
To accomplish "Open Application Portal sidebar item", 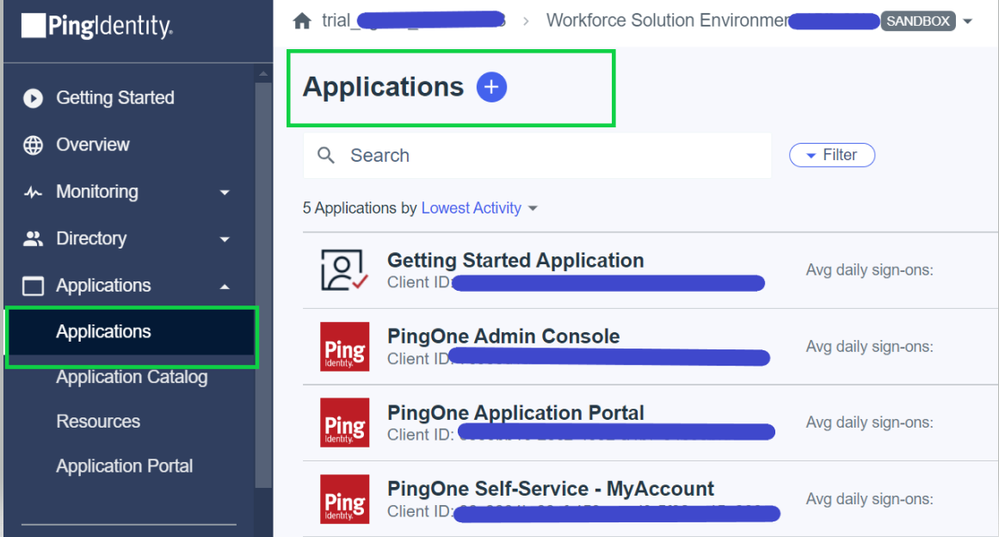I will (x=124, y=466).
